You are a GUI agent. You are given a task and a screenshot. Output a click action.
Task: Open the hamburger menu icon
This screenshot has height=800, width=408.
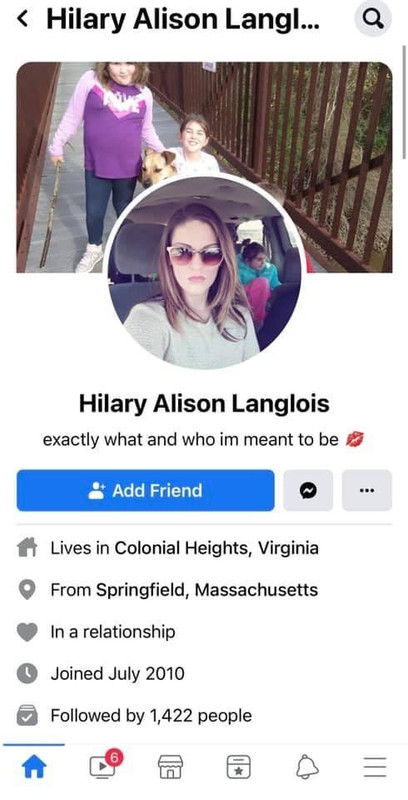tap(375, 766)
